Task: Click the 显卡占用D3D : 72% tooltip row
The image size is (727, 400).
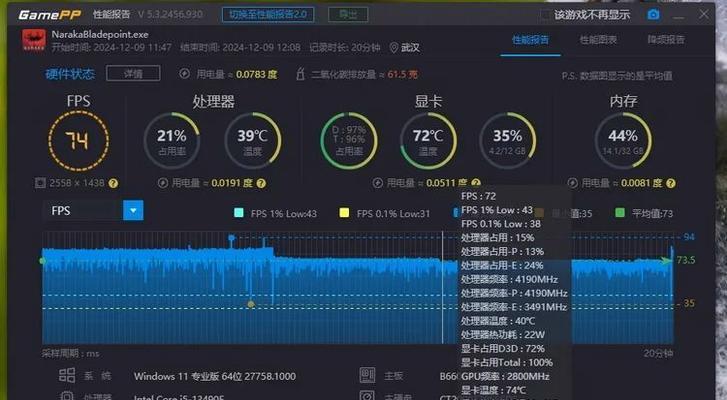Action: (x=503, y=349)
